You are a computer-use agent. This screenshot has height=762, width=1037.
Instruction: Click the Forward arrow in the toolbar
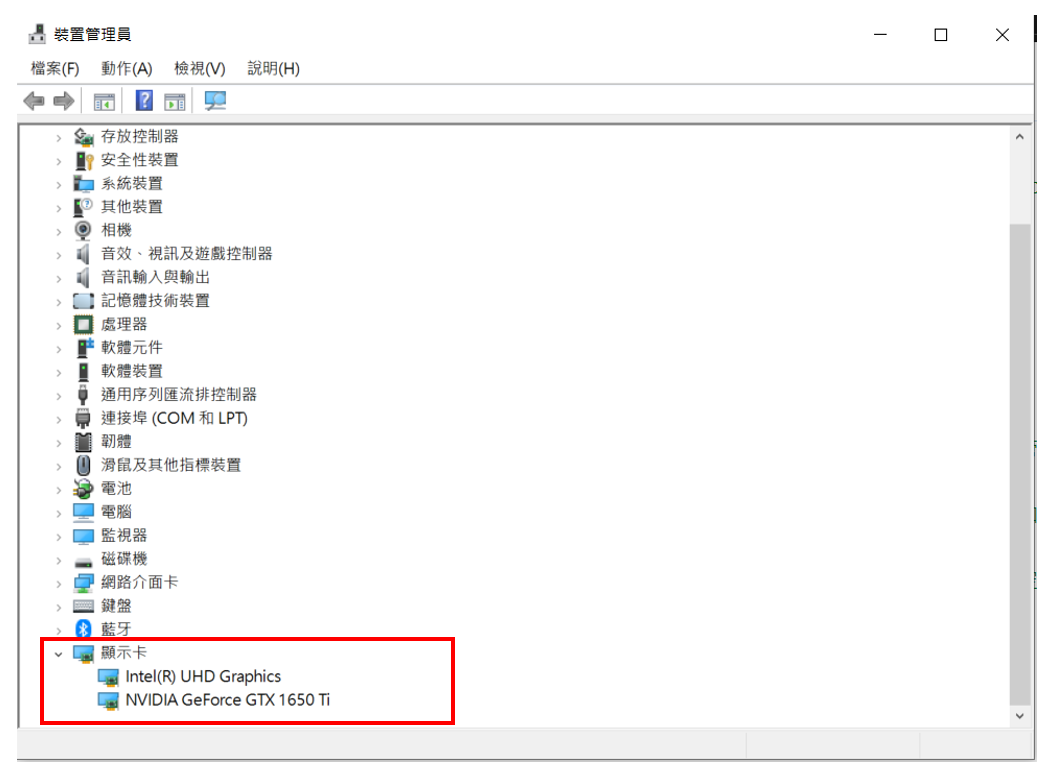pyautogui.click(x=64, y=101)
